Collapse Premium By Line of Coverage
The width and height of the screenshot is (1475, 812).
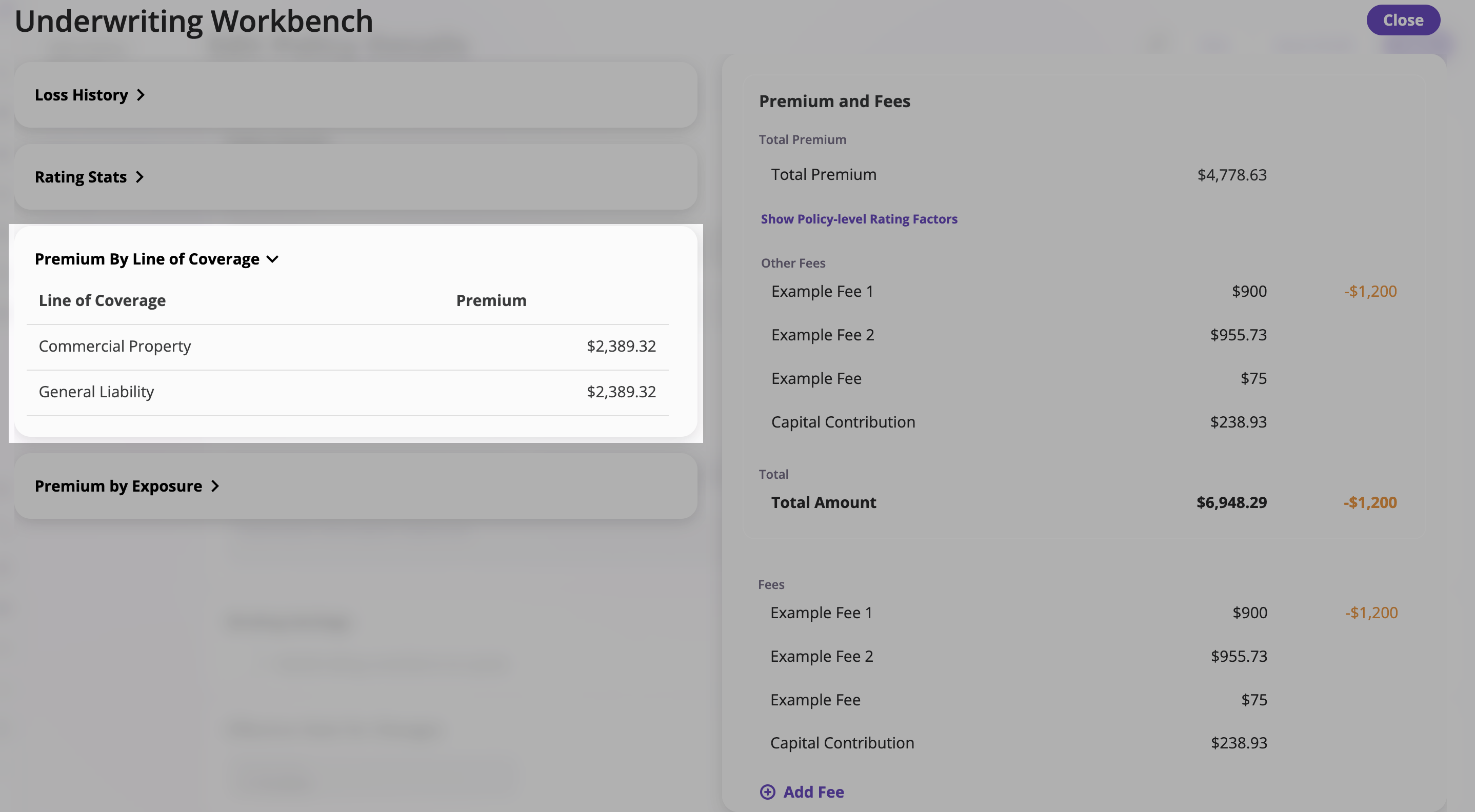147,259
